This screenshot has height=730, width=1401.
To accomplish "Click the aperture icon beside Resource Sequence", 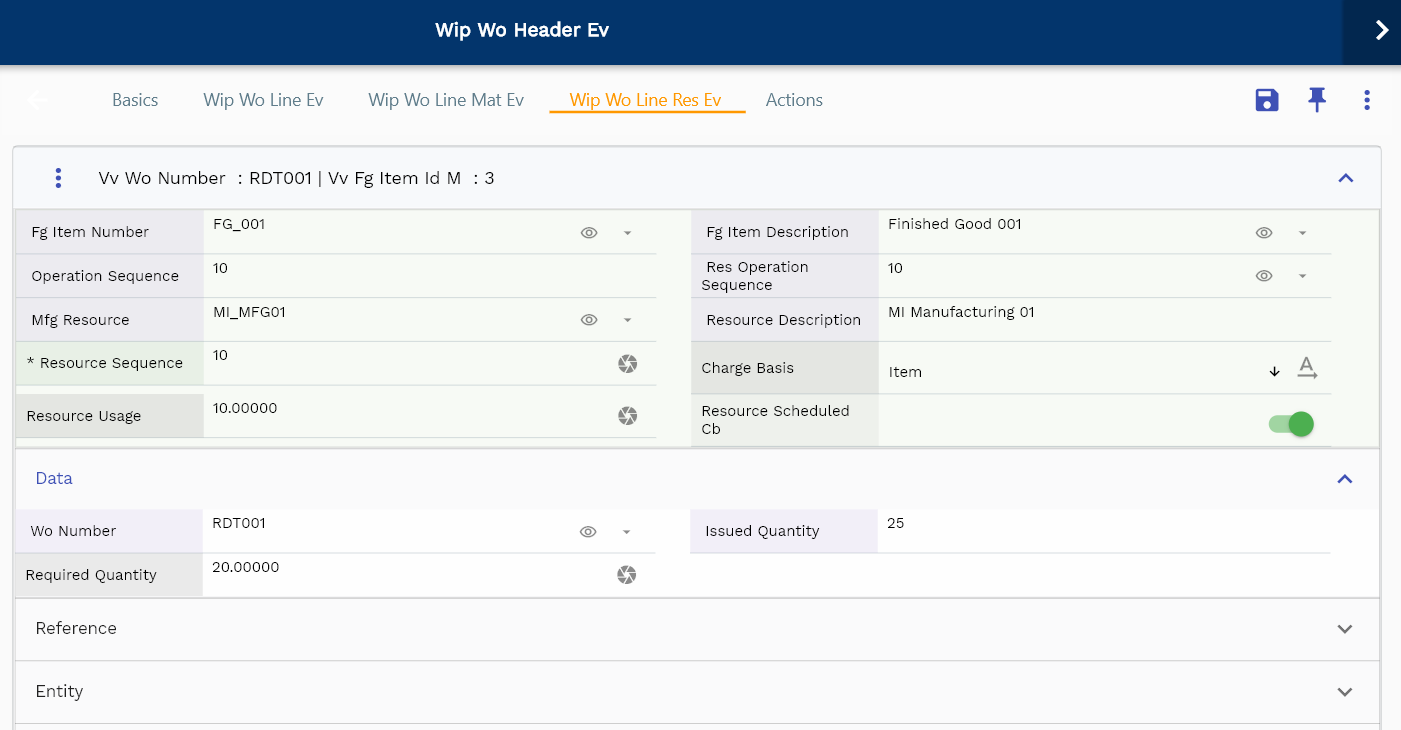I will [x=627, y=364].
